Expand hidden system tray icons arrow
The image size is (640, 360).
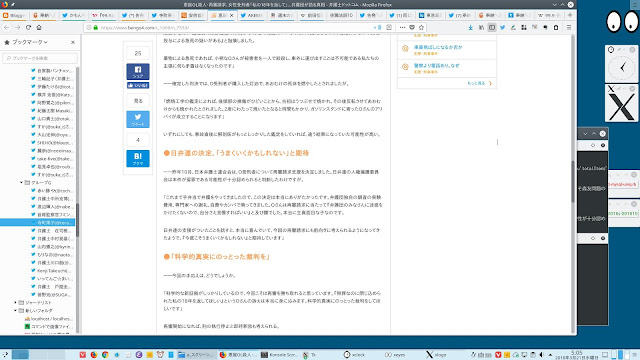pyautogui.click(x=550, y=355)
